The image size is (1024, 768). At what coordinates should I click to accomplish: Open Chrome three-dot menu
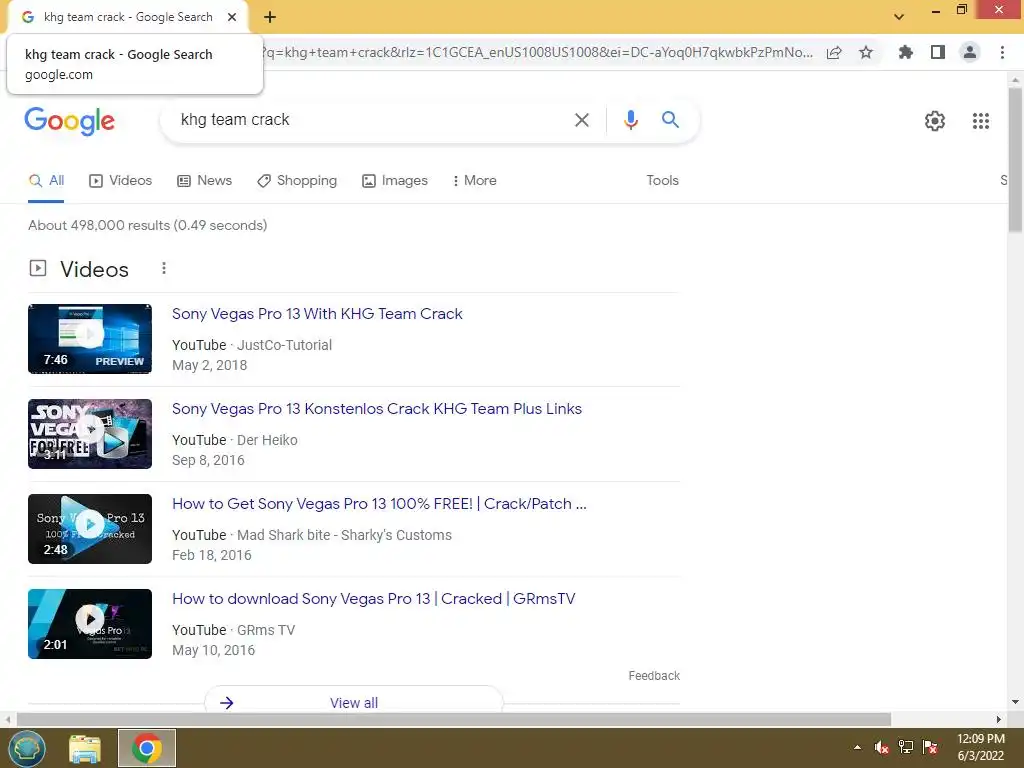[1002, 52]
